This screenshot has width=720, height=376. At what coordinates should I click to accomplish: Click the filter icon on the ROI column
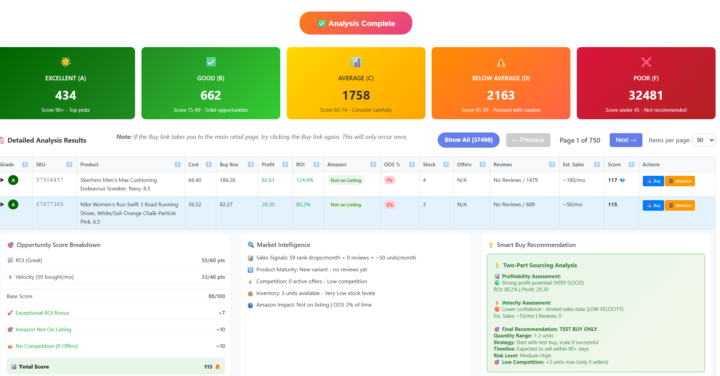point(316,164)
